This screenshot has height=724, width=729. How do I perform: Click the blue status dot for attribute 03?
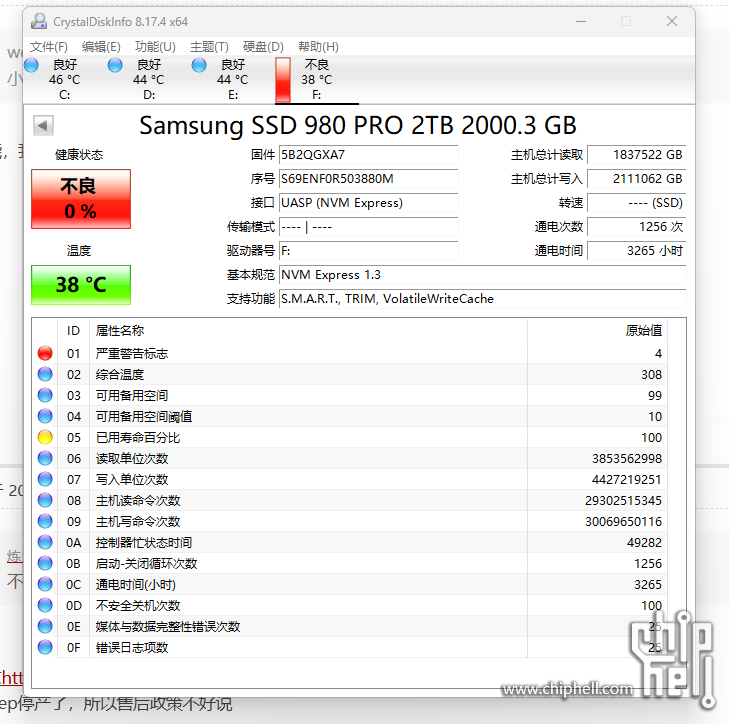(45, 395)
